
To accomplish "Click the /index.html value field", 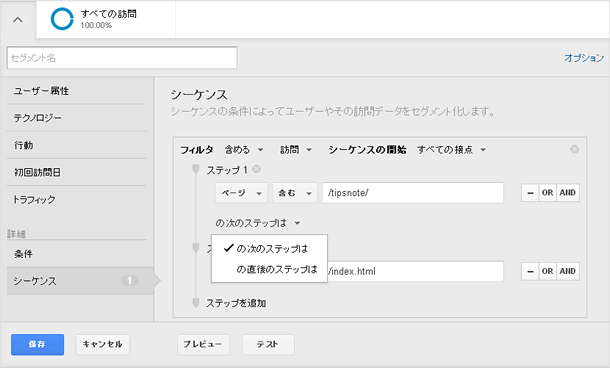I will click(x=415, y=271).
